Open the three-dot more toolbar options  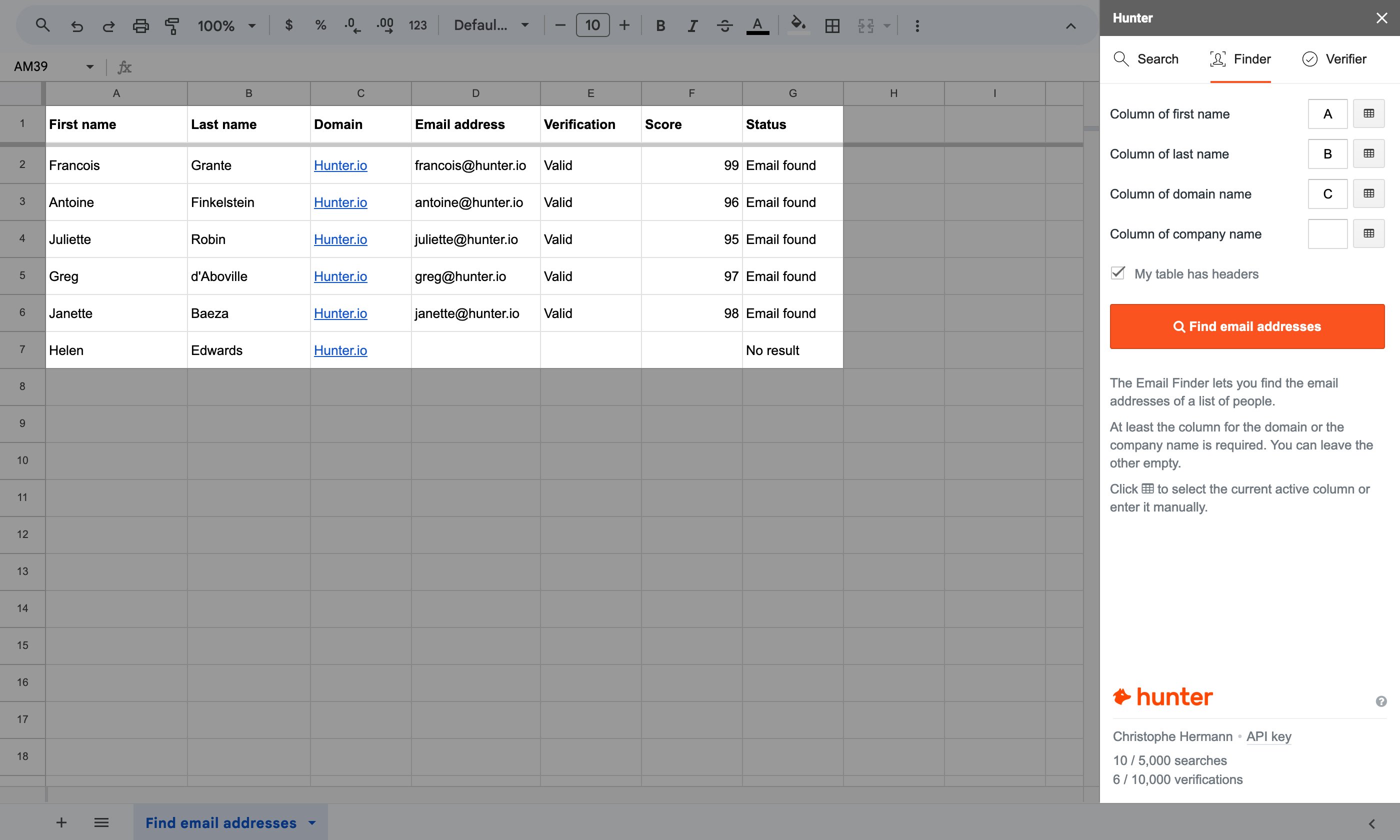pos(917,25)
